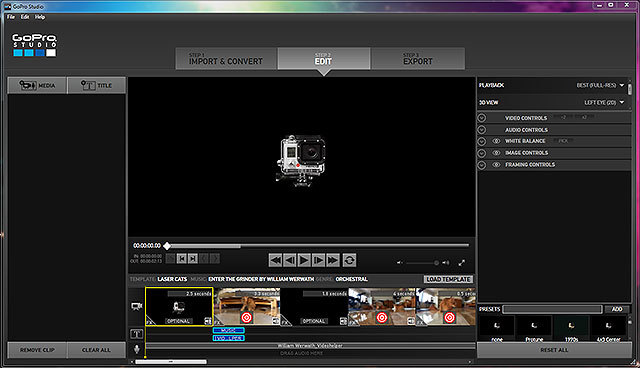Switch to Step 3 Export tab

click(x=418, y=59)
